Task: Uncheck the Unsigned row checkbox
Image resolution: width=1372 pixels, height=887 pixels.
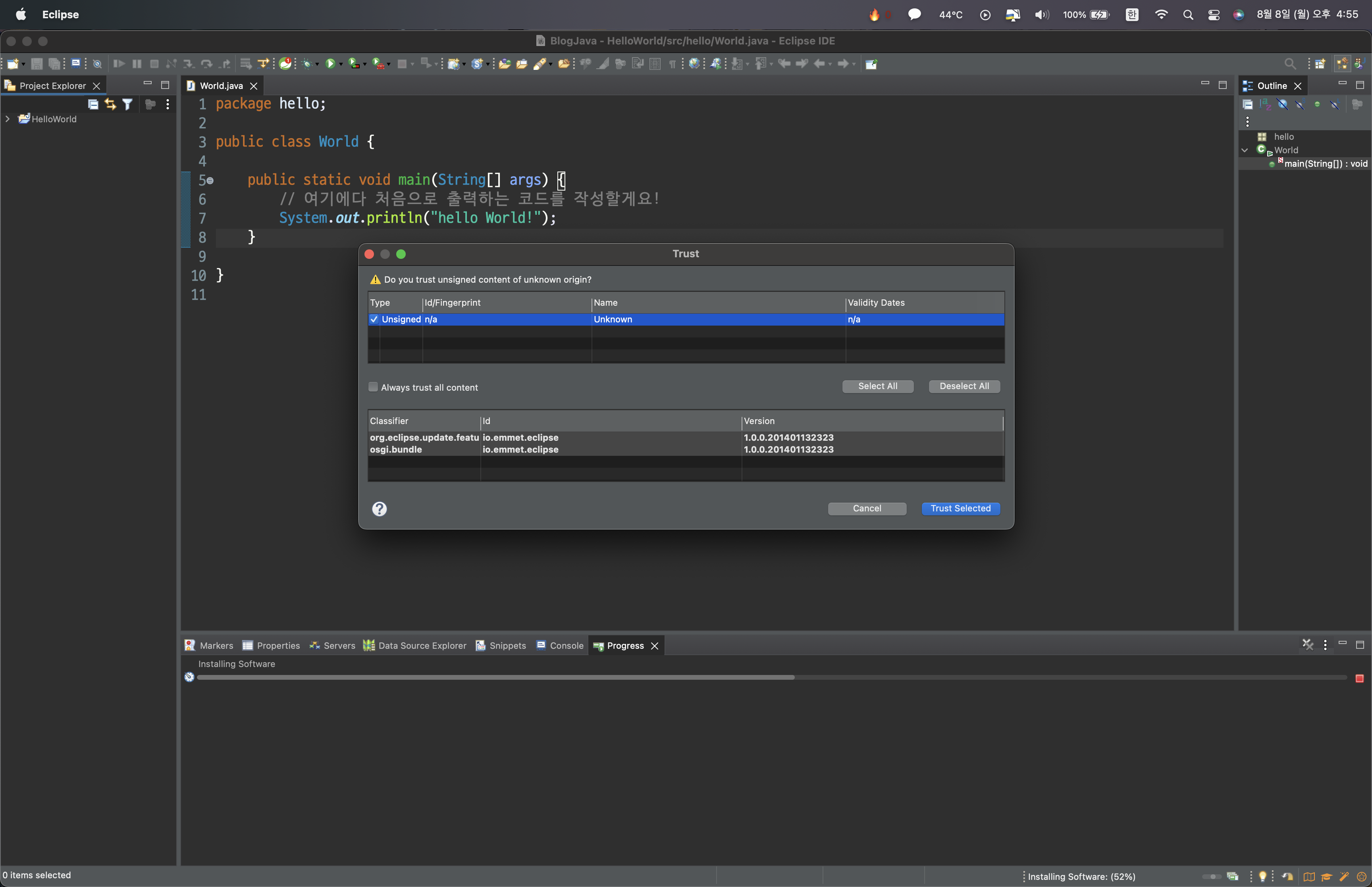Action: (374, 319)
